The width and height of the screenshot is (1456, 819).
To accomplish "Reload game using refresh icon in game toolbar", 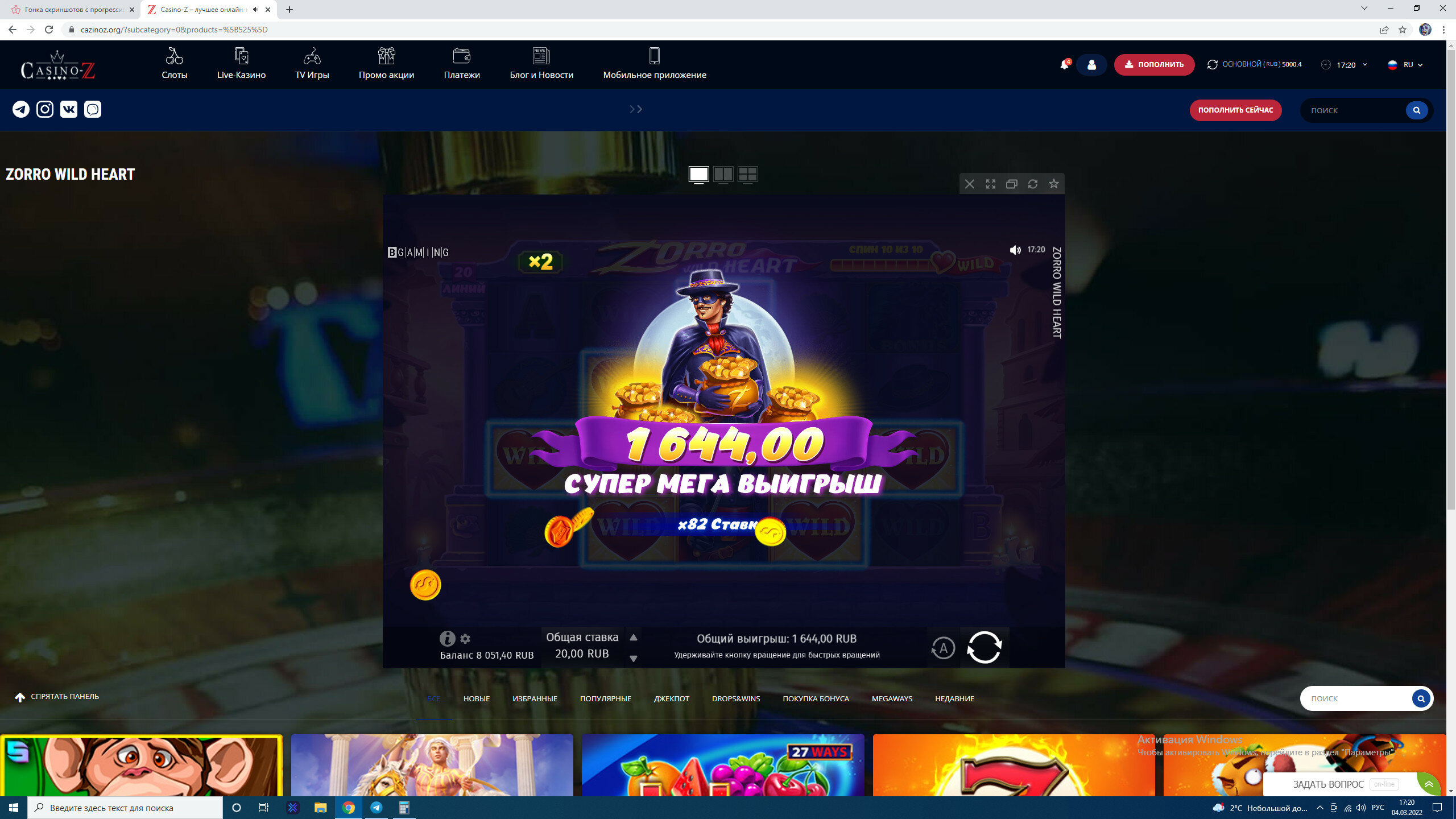I will coord(1032,184).
